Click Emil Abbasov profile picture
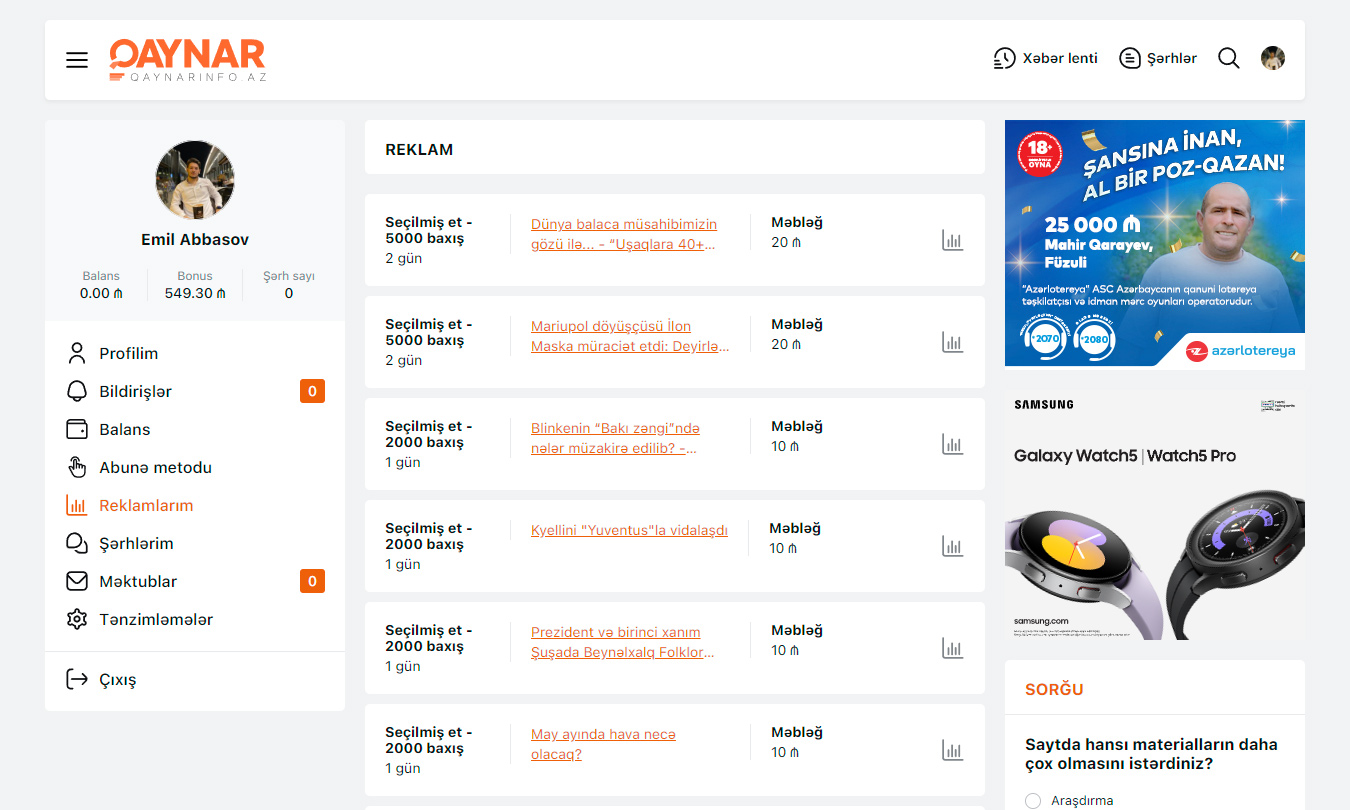Screen dimensions: 1350x810 [195, 180]
